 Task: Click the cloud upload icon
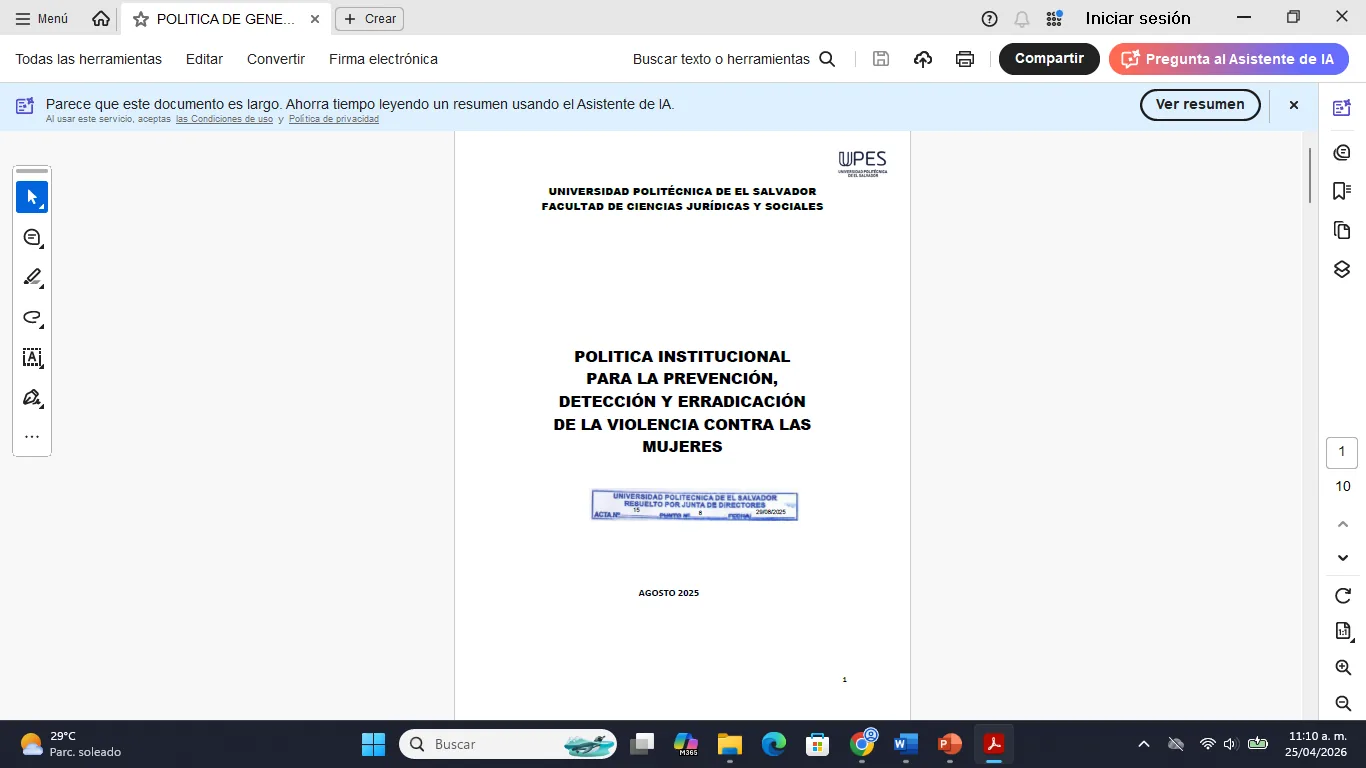pos(923,59)
